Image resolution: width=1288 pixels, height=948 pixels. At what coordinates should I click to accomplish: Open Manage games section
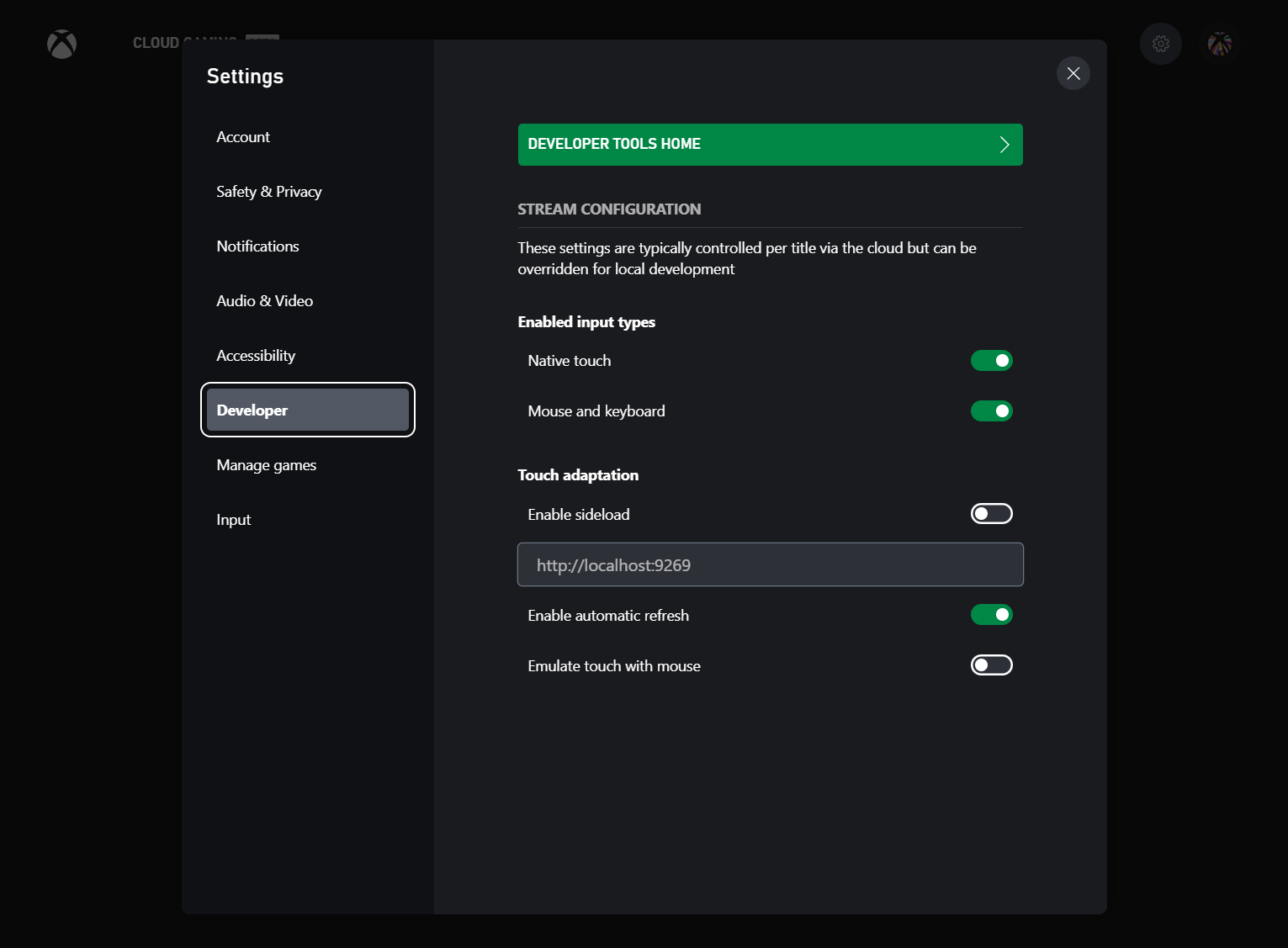[266, 464]
